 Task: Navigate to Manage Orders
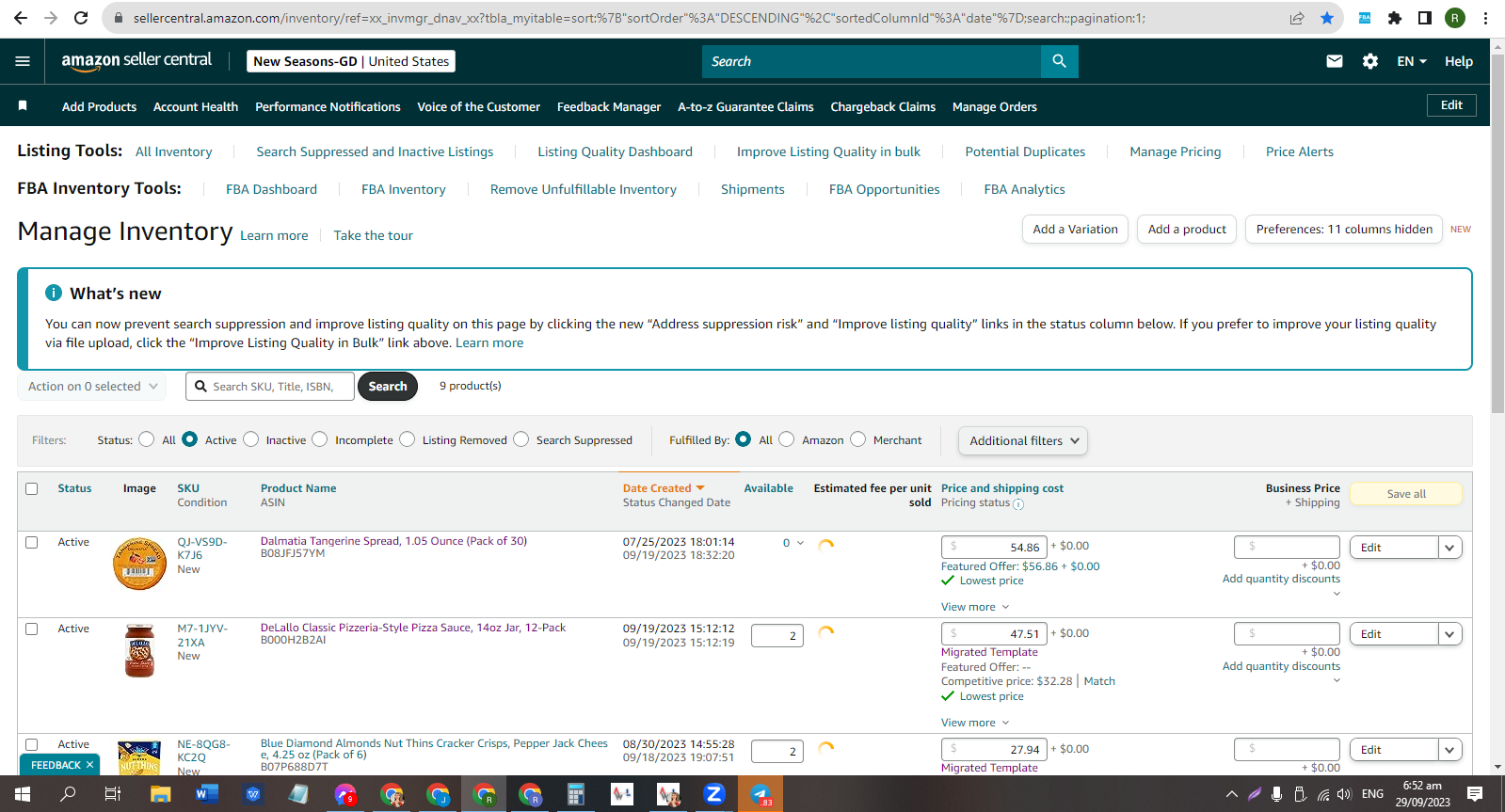[x=995, y=107]
